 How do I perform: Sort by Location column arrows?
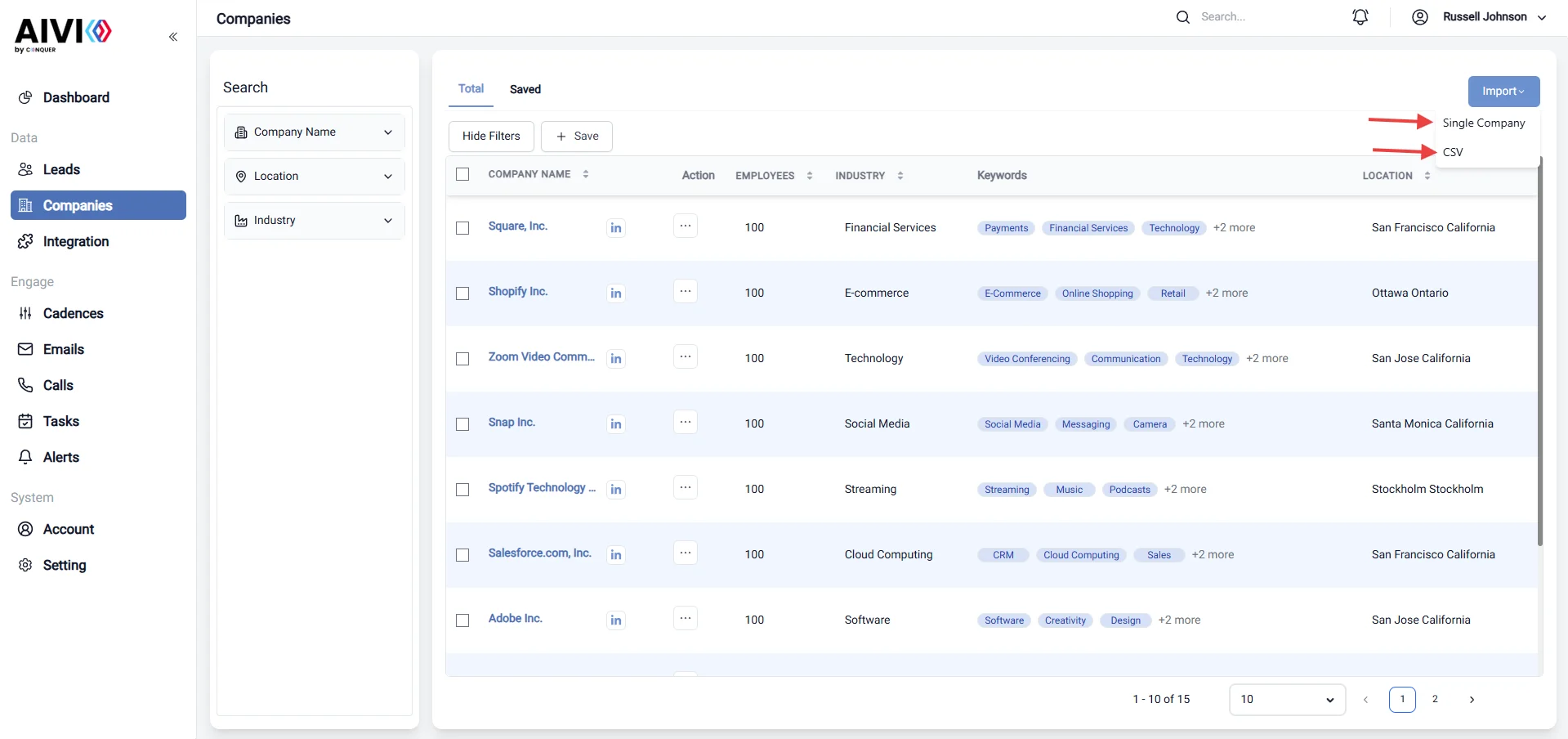(1427, 176)
